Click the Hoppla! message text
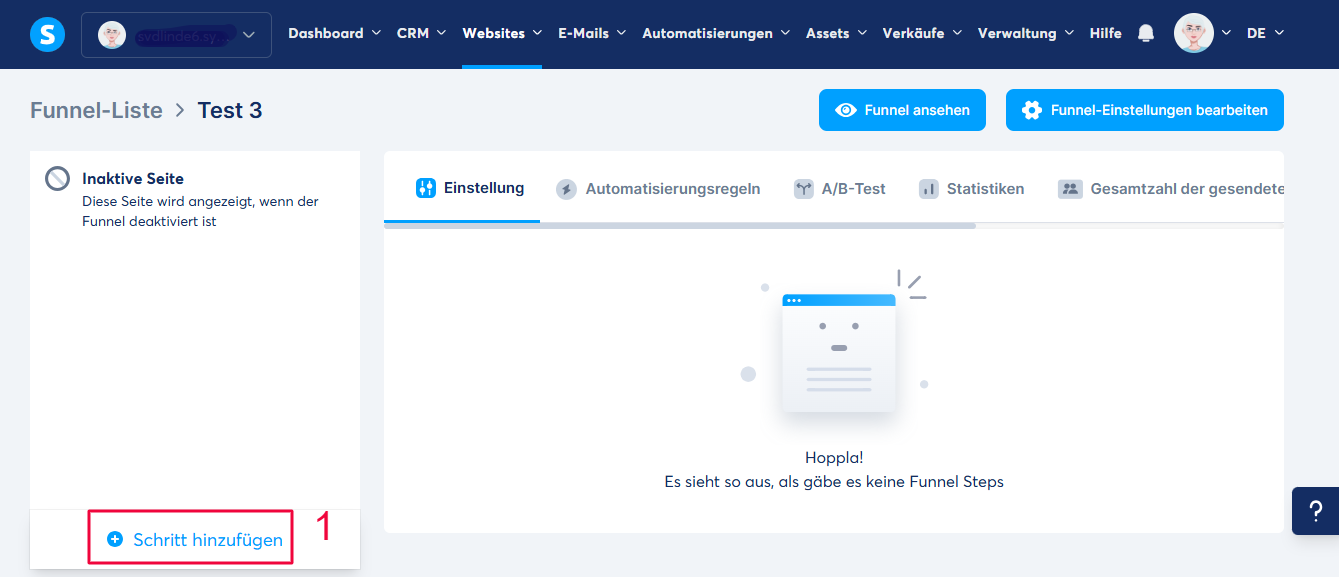Screen dimensions: 1339x577 pyautogui.click(x=834, y=458)
